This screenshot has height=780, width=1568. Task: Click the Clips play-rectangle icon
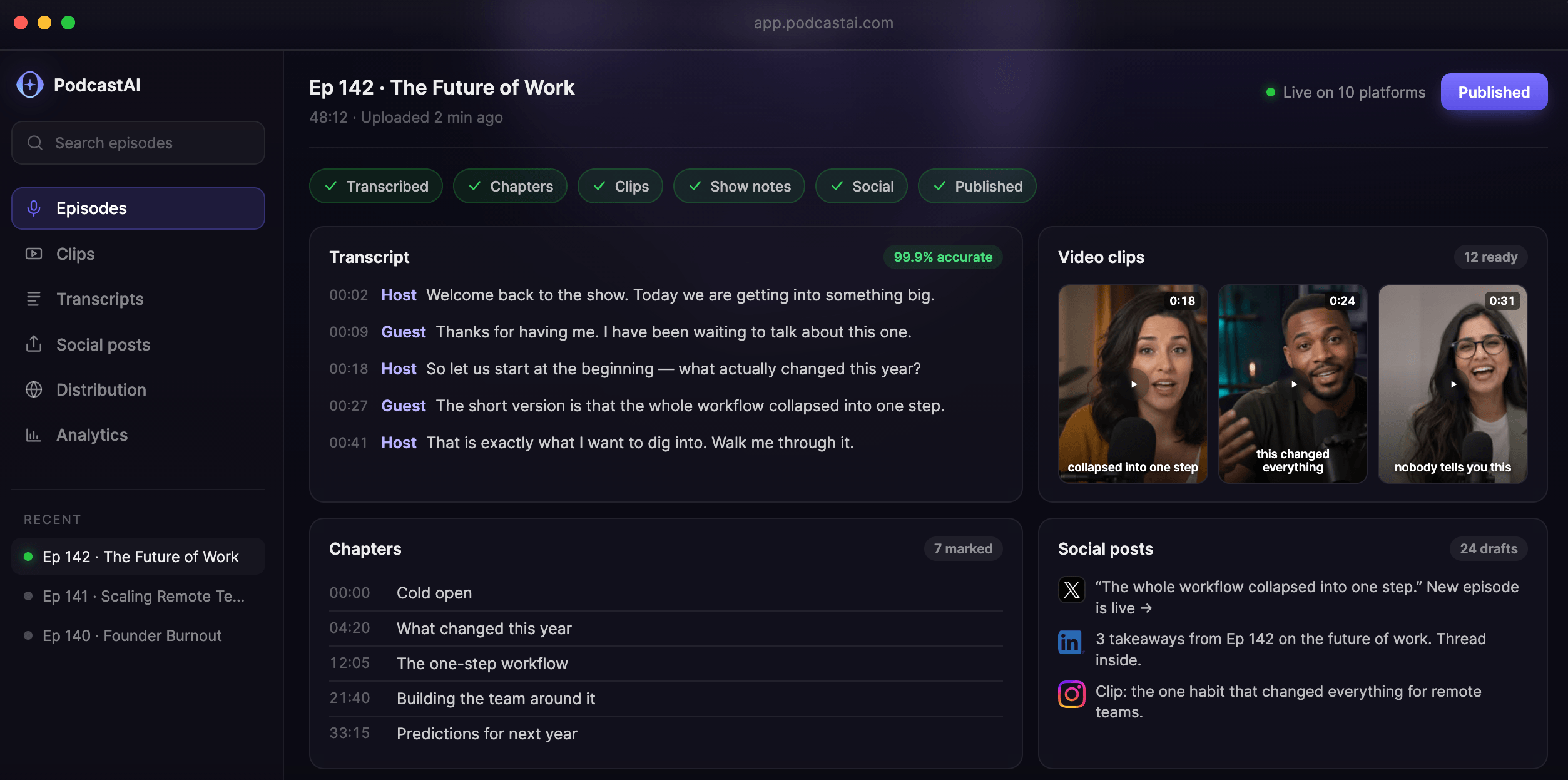[34, 254]
